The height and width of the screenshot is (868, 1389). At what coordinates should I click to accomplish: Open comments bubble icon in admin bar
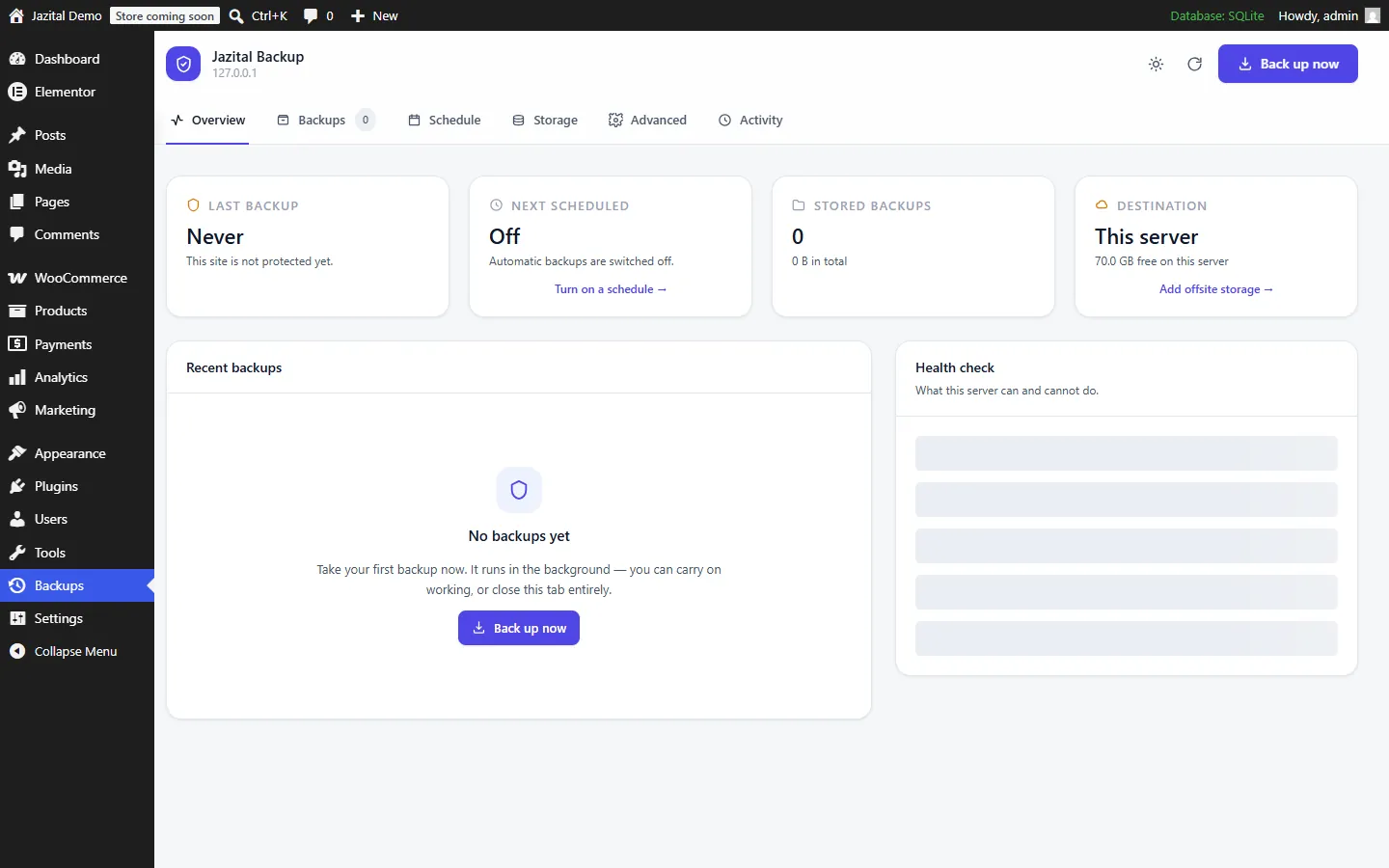[x=311, y=15]
